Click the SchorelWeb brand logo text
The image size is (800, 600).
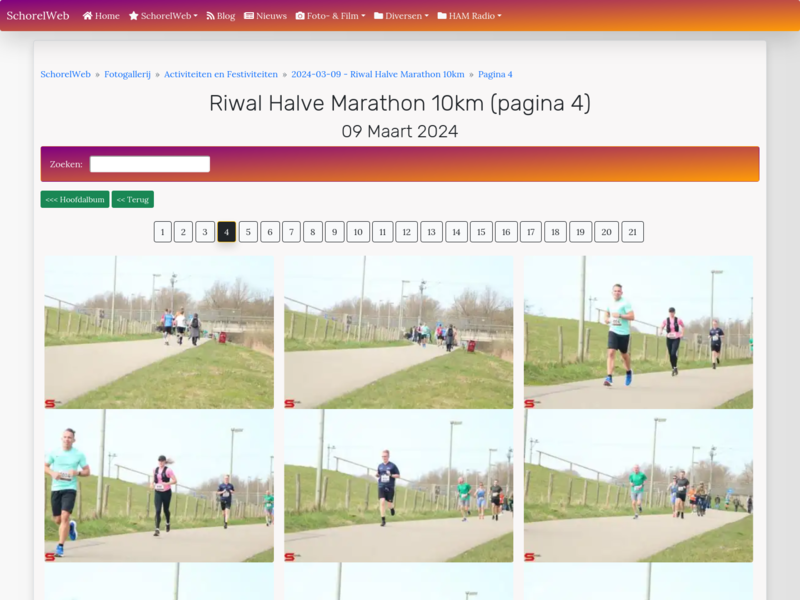(38, 16)
